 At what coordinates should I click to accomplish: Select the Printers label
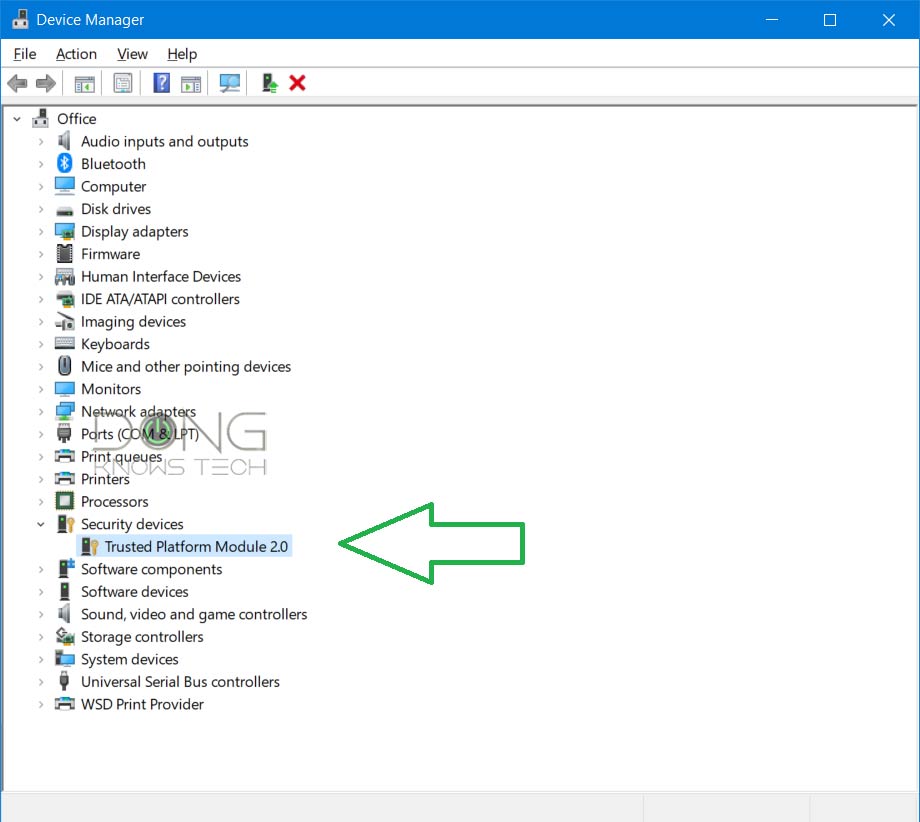click(105, 479)
